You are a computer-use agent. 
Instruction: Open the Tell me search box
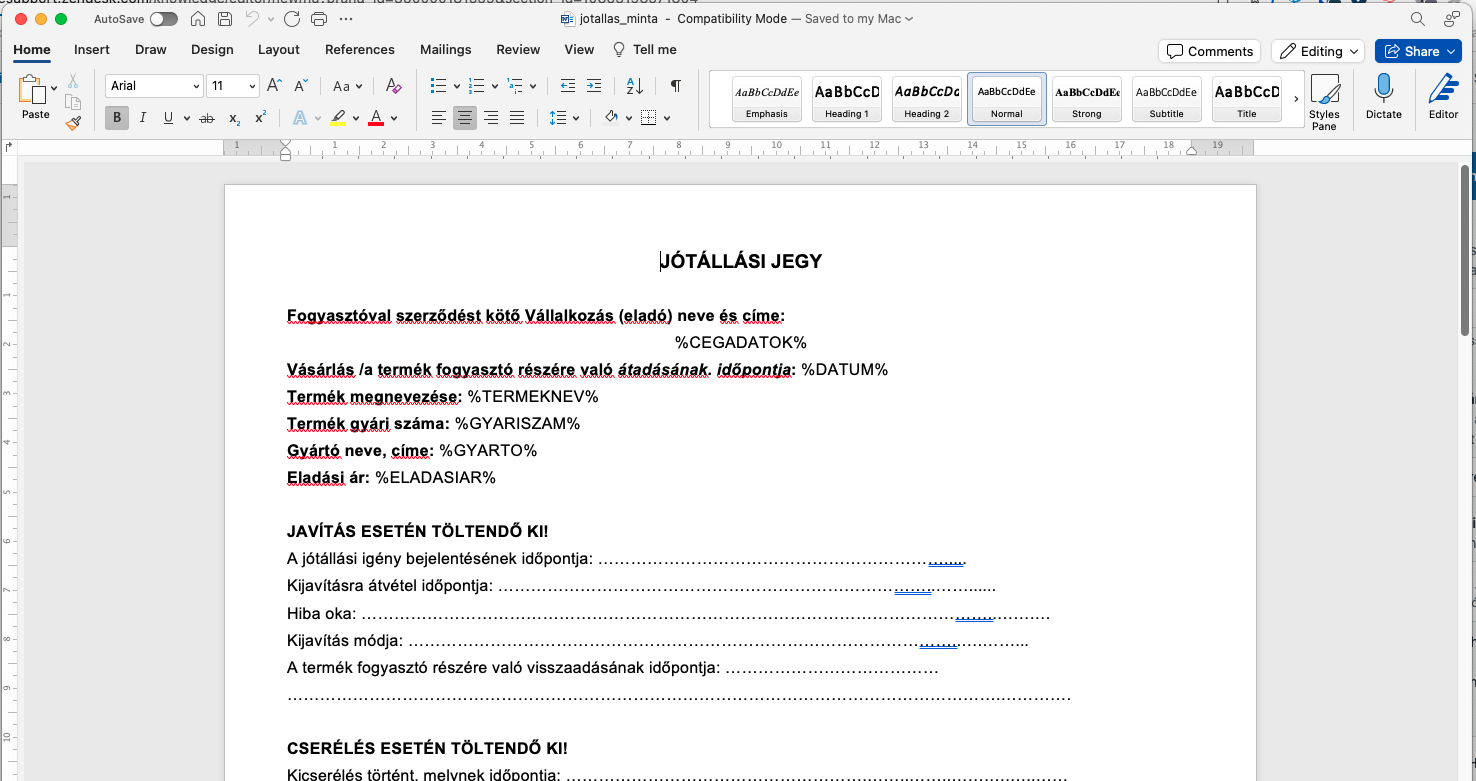645,49
